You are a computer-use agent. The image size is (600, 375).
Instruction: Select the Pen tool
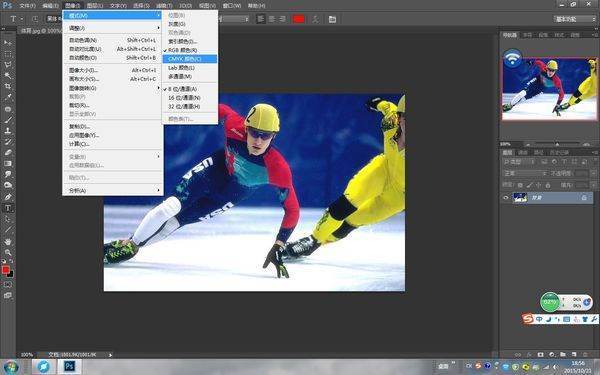(8, 197)
